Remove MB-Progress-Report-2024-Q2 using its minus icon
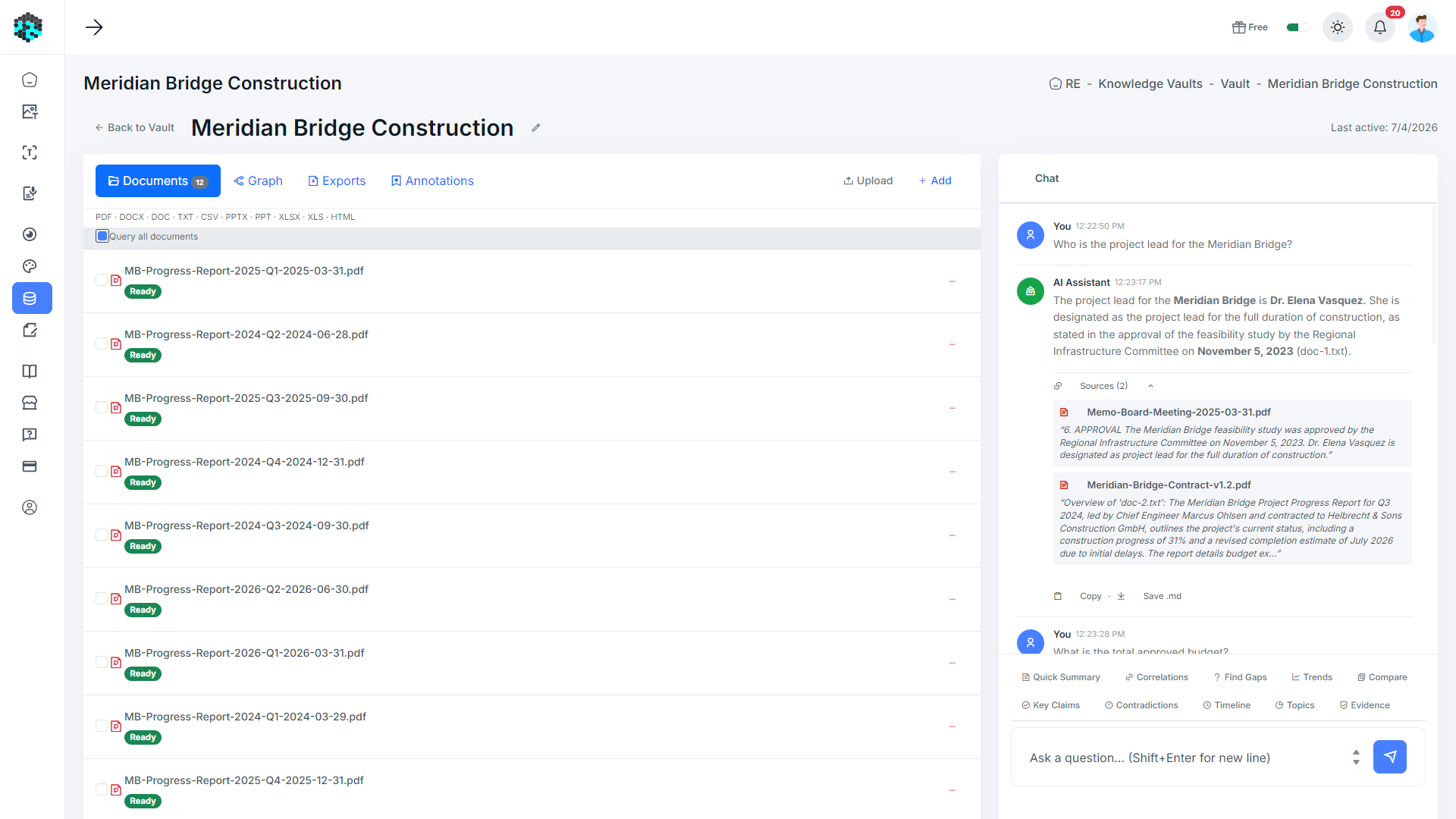The image size is (1456, 819). [952, 344]
